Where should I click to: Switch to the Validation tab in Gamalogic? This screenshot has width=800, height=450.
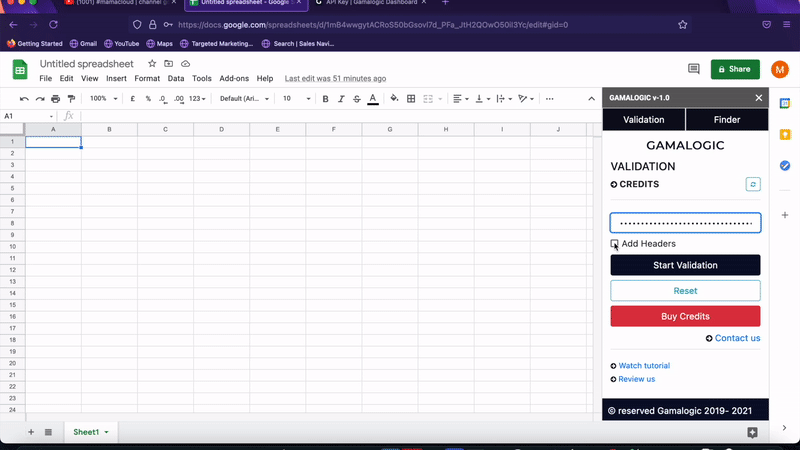tap(644, 120)
